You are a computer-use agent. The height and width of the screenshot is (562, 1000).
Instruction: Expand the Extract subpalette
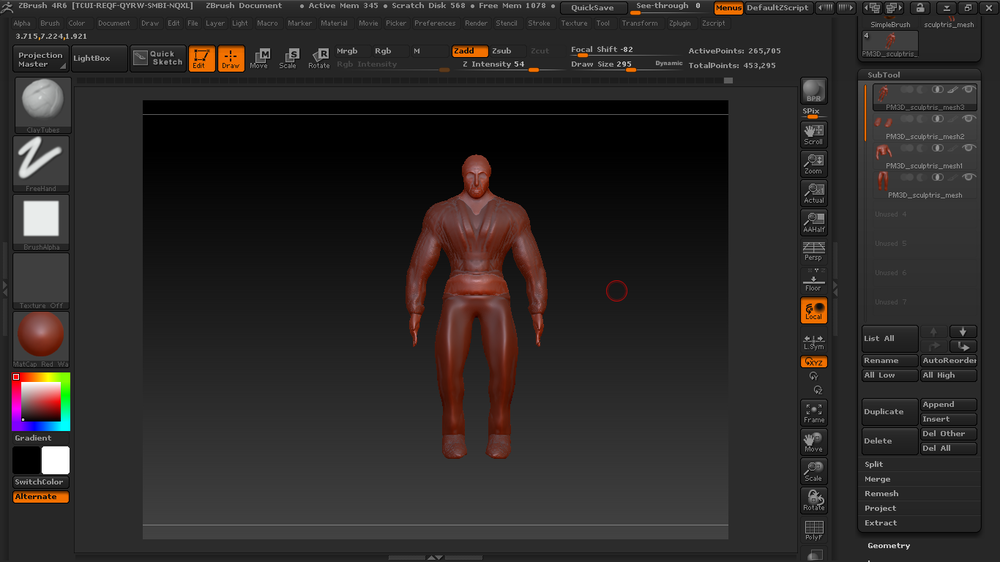click(881, 523)
